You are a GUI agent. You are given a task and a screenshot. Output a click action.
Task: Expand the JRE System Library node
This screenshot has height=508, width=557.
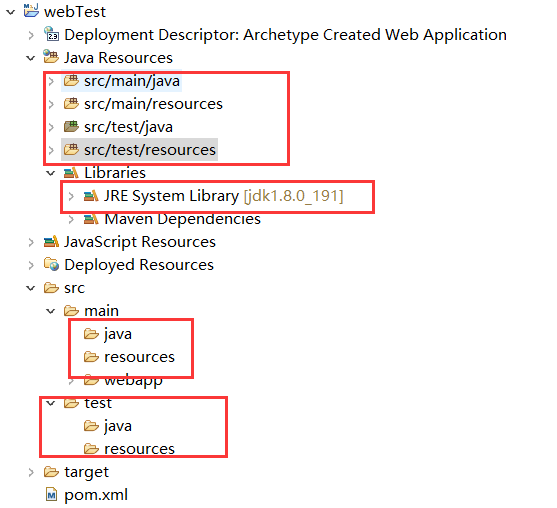click(71, 196)
